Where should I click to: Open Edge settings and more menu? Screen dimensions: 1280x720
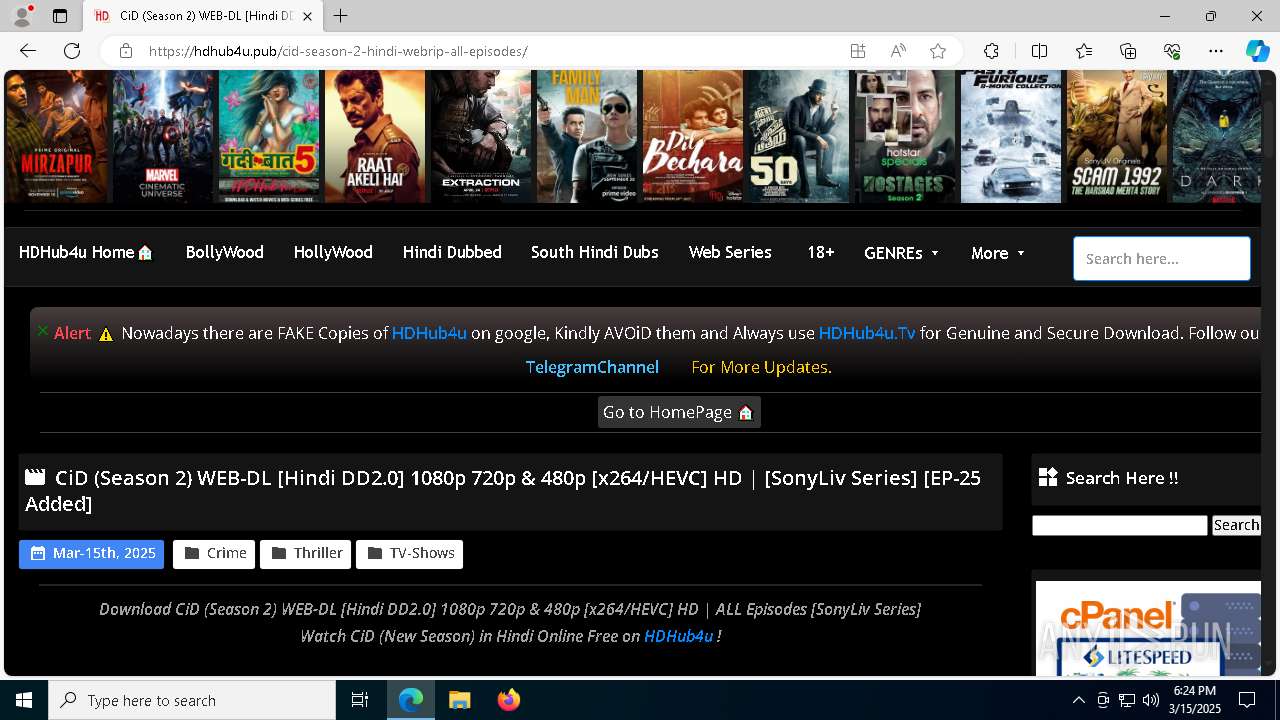[1216, 51]
